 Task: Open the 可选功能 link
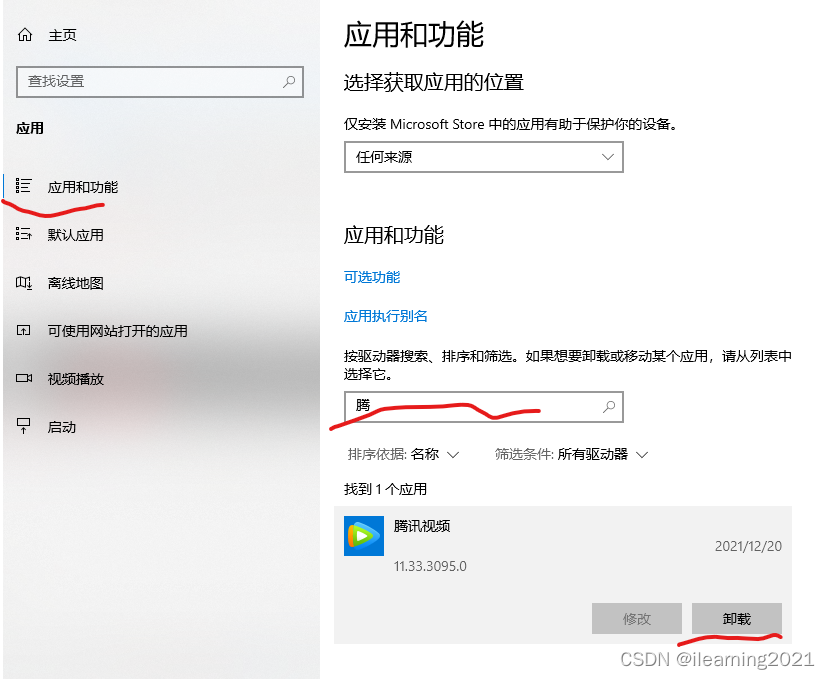tap(372, 277)
